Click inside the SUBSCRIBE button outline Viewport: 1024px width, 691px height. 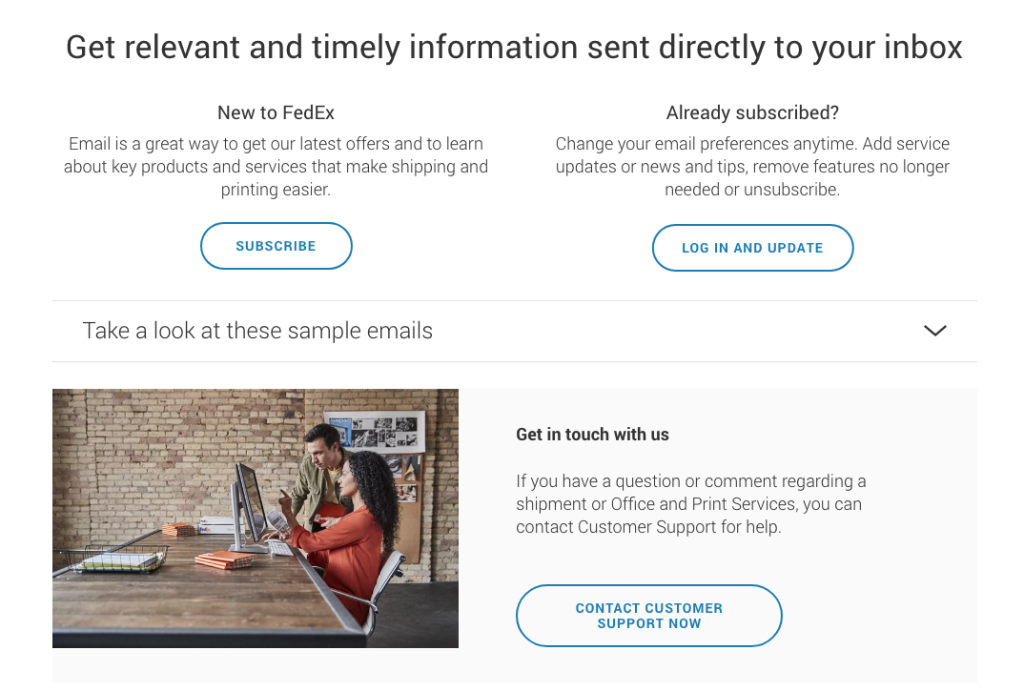[276, 245]
